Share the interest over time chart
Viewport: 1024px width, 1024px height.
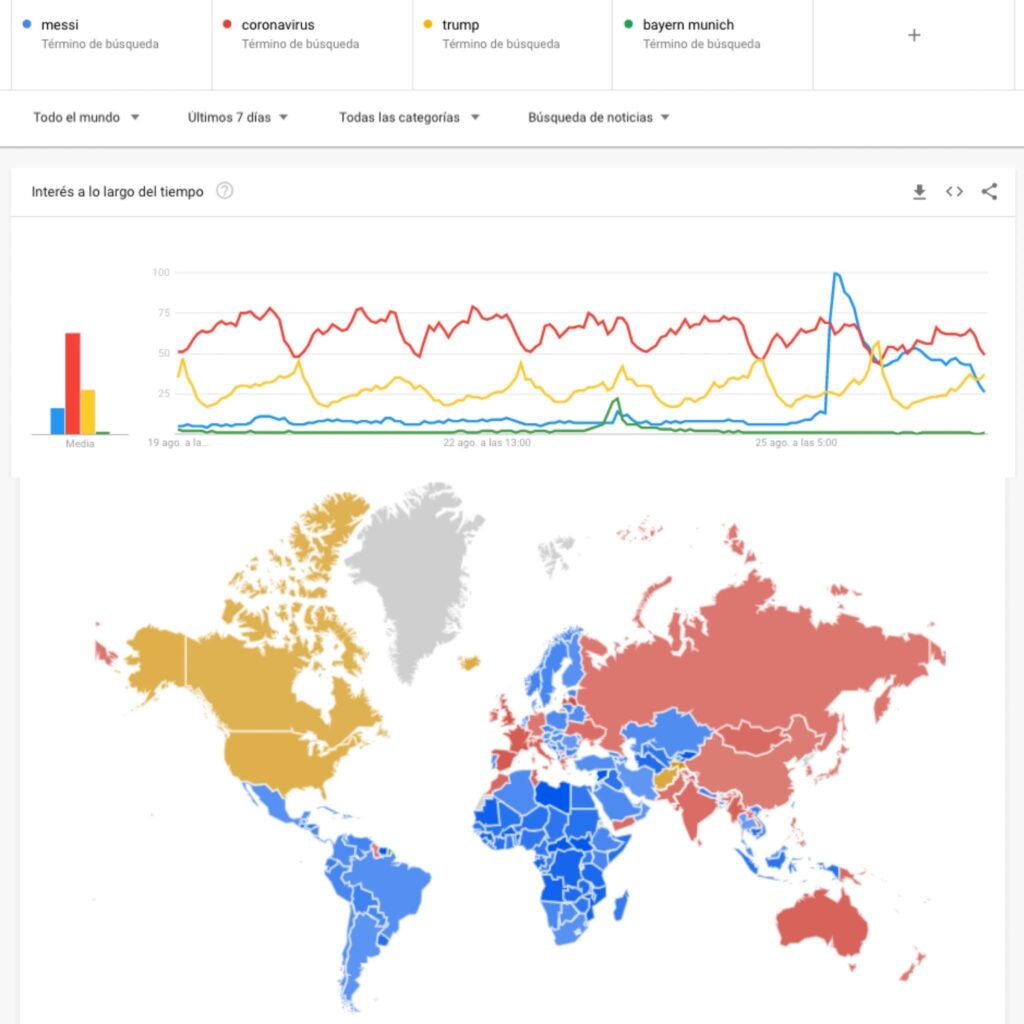click(x=989, y=192)
